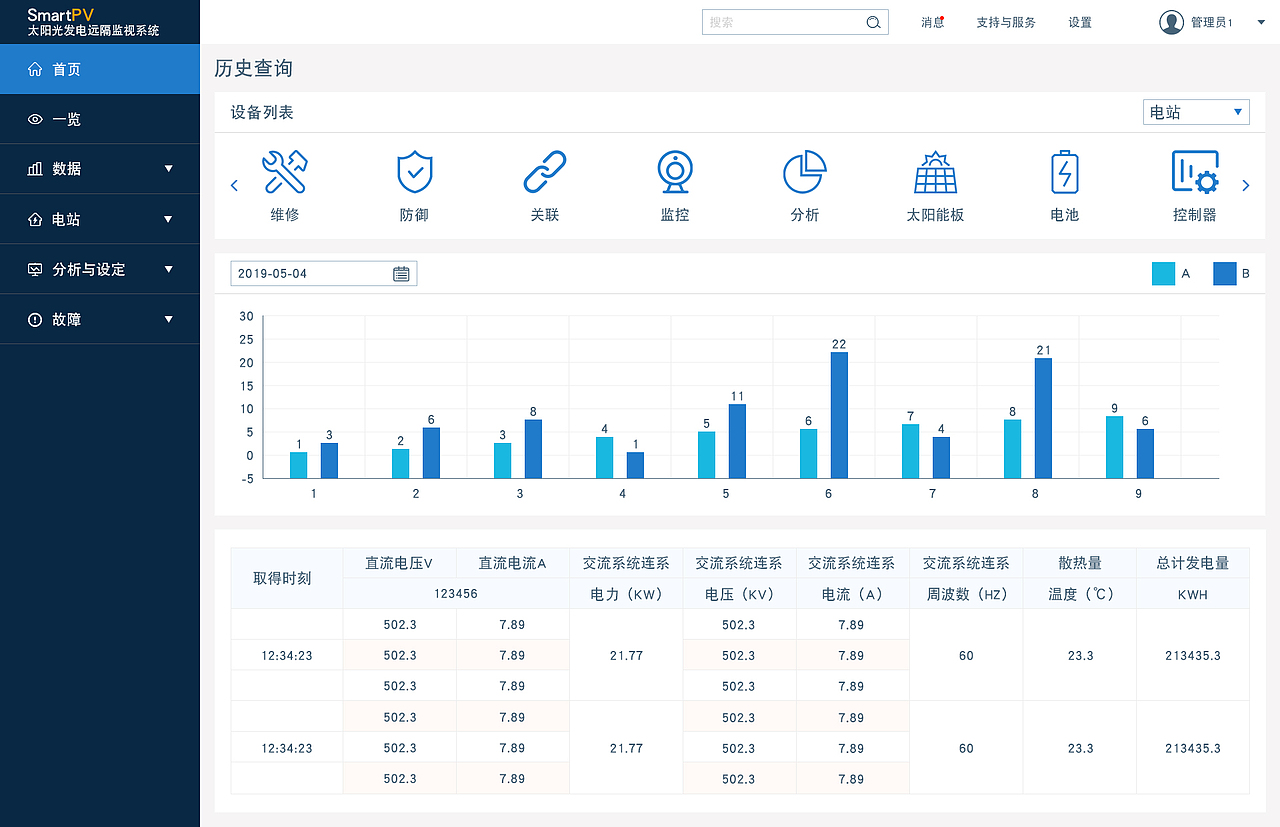Click the 散热量 column header

[x=1079, y=563]
